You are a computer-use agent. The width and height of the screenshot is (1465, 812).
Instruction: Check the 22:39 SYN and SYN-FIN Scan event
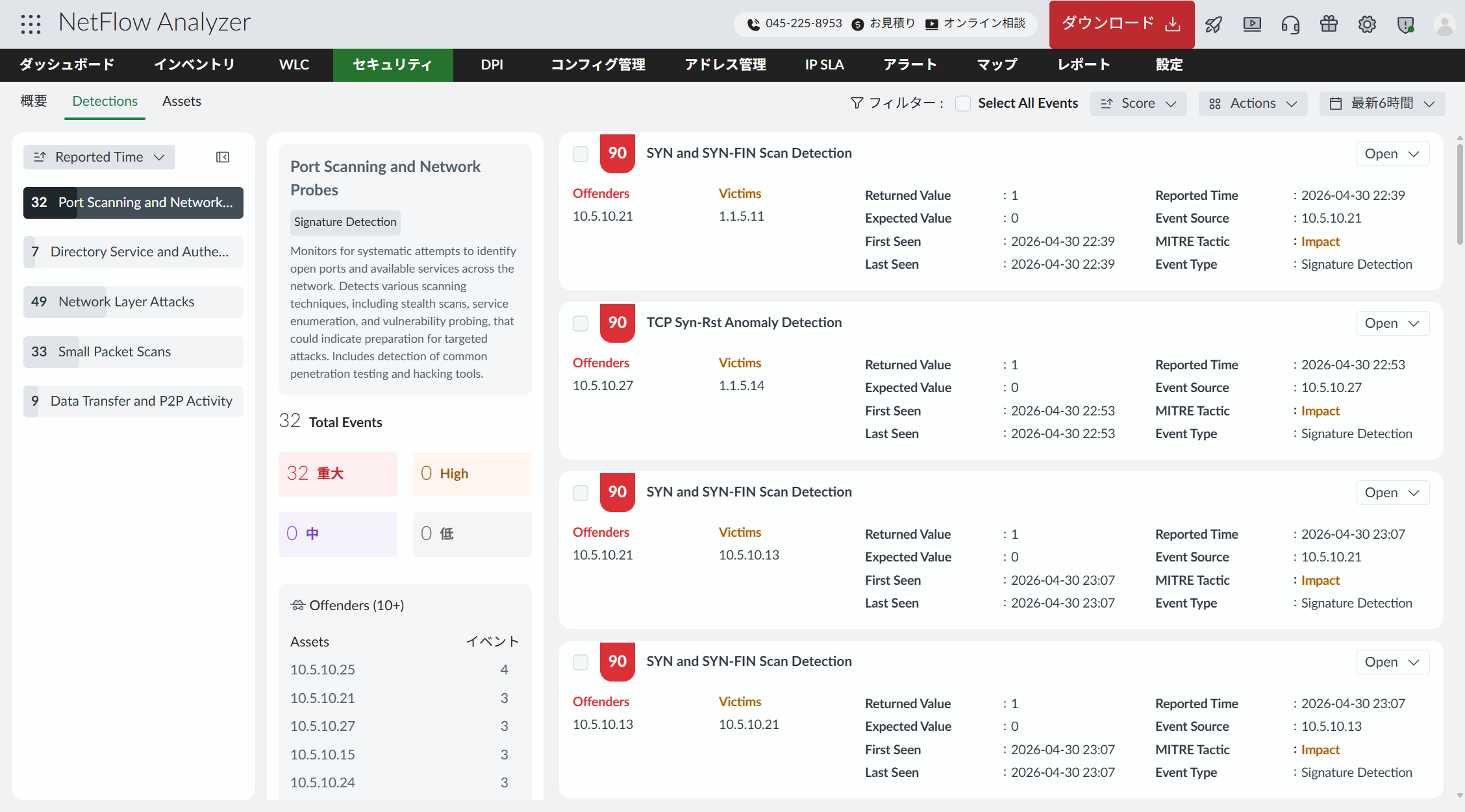(581, 154)
